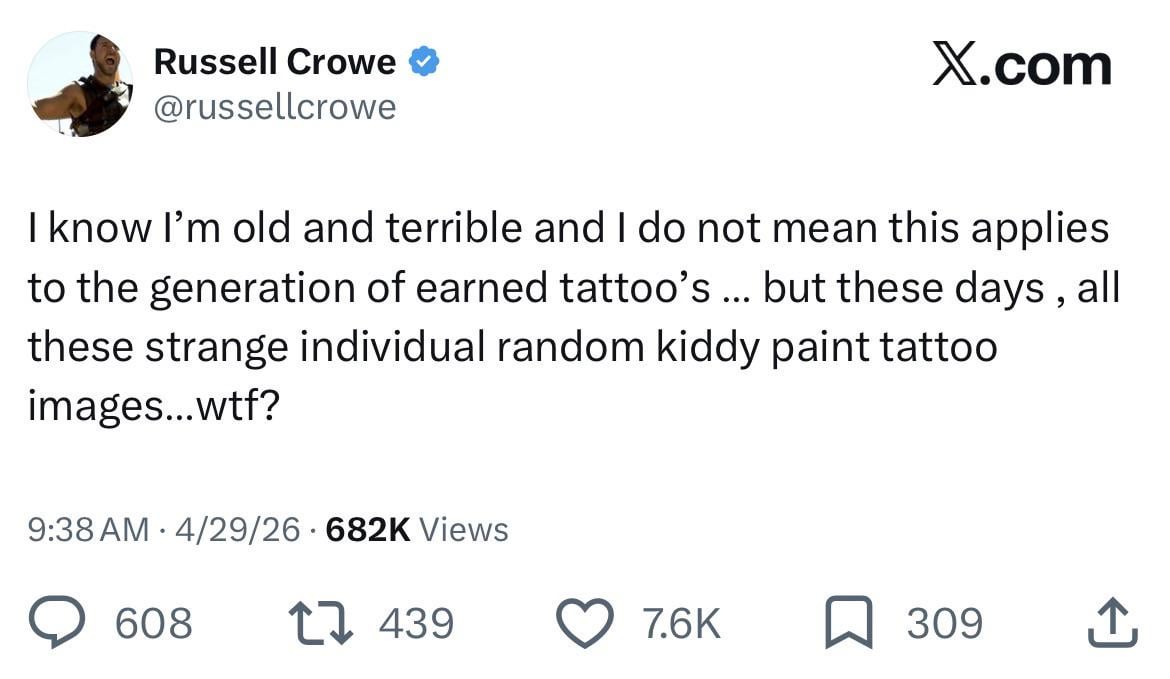Click the X.com logo
The image size is (1170, 679).
(1021, 65)
